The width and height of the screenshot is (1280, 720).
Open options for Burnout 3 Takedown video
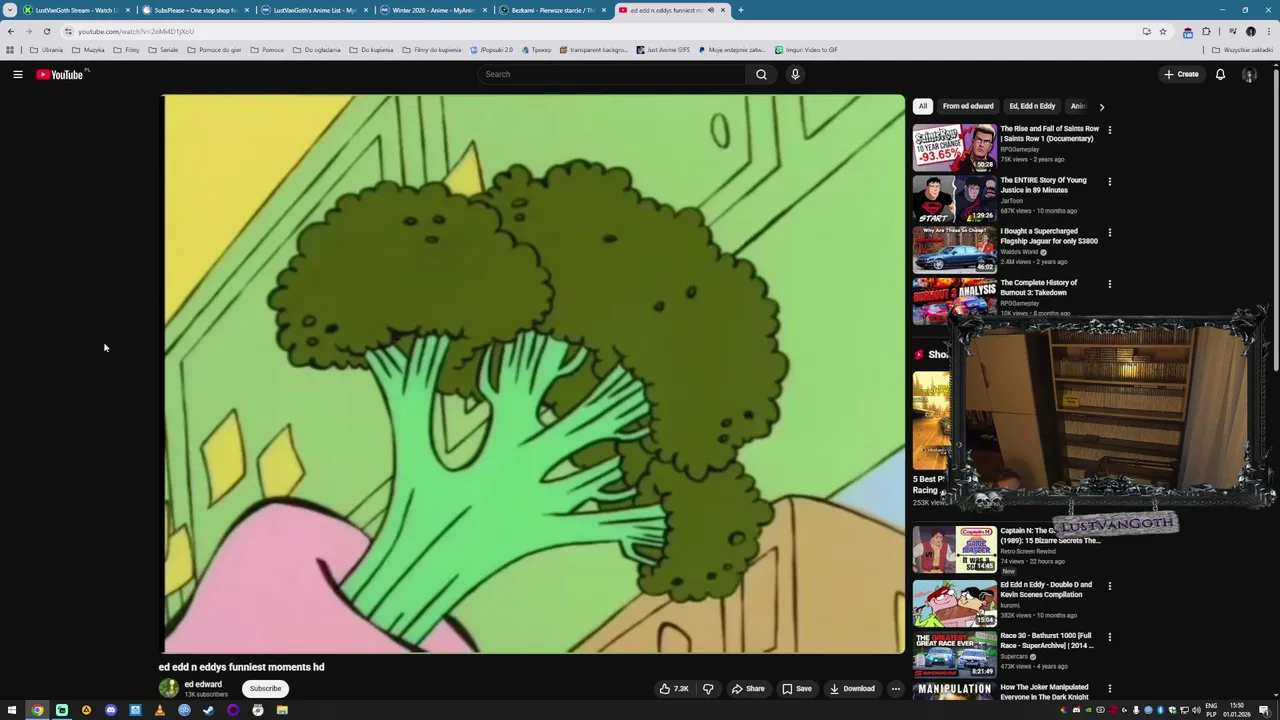pos(1109,284)
